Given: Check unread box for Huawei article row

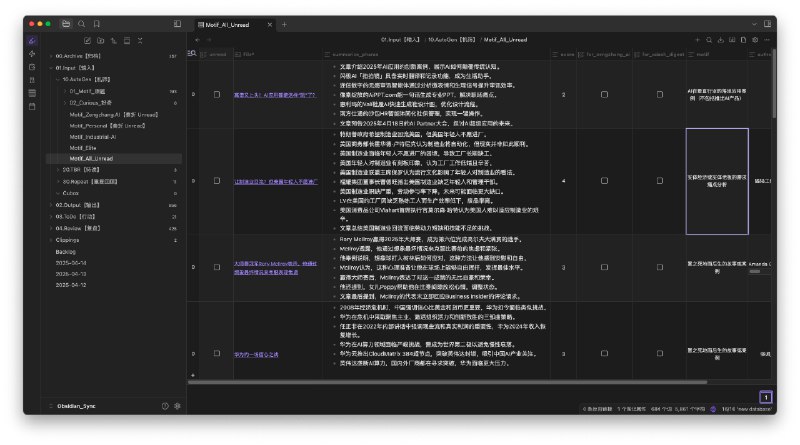Looking at the screenshot, I should (217, 353).
